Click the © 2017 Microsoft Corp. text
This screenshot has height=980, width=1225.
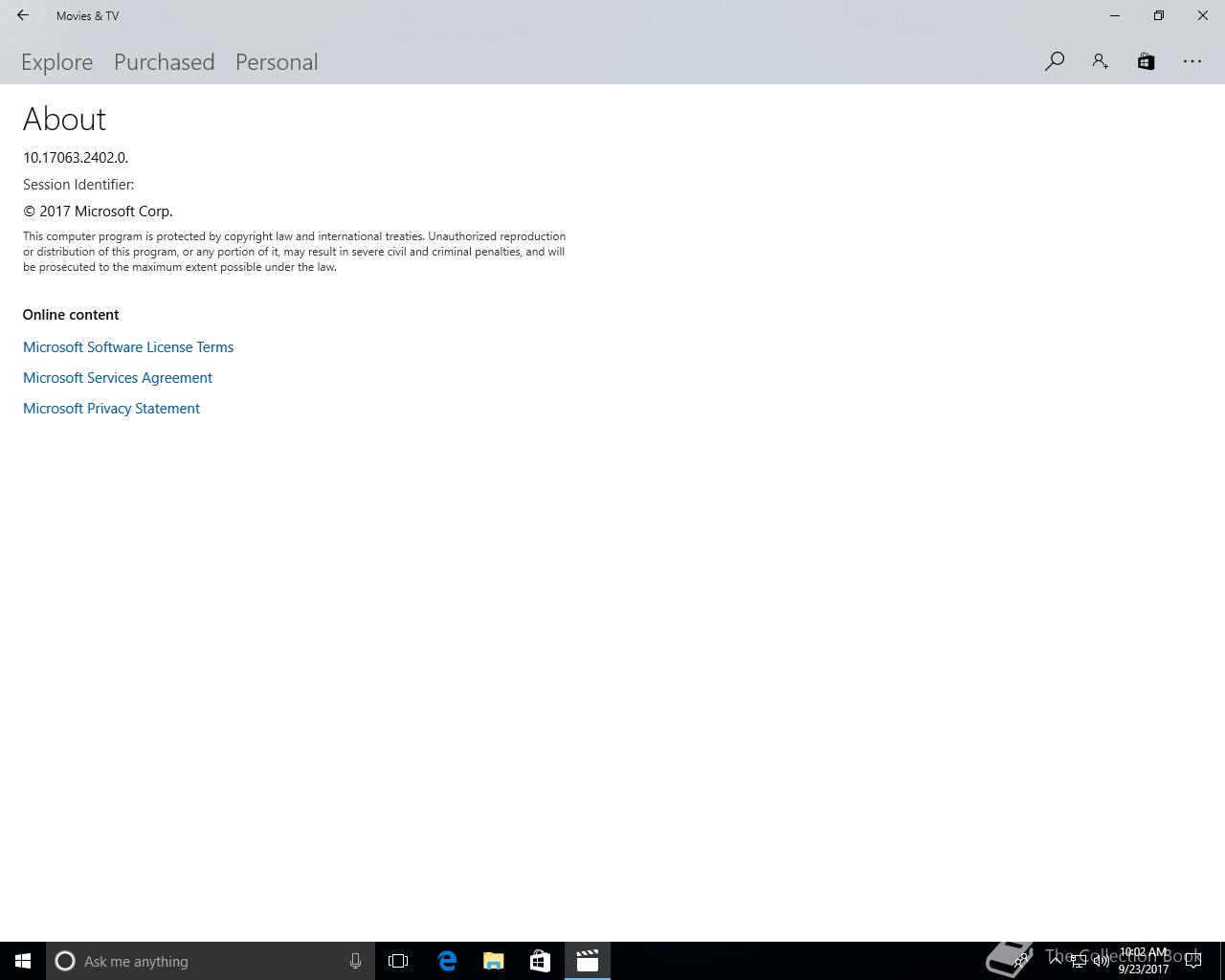point(98,212)
